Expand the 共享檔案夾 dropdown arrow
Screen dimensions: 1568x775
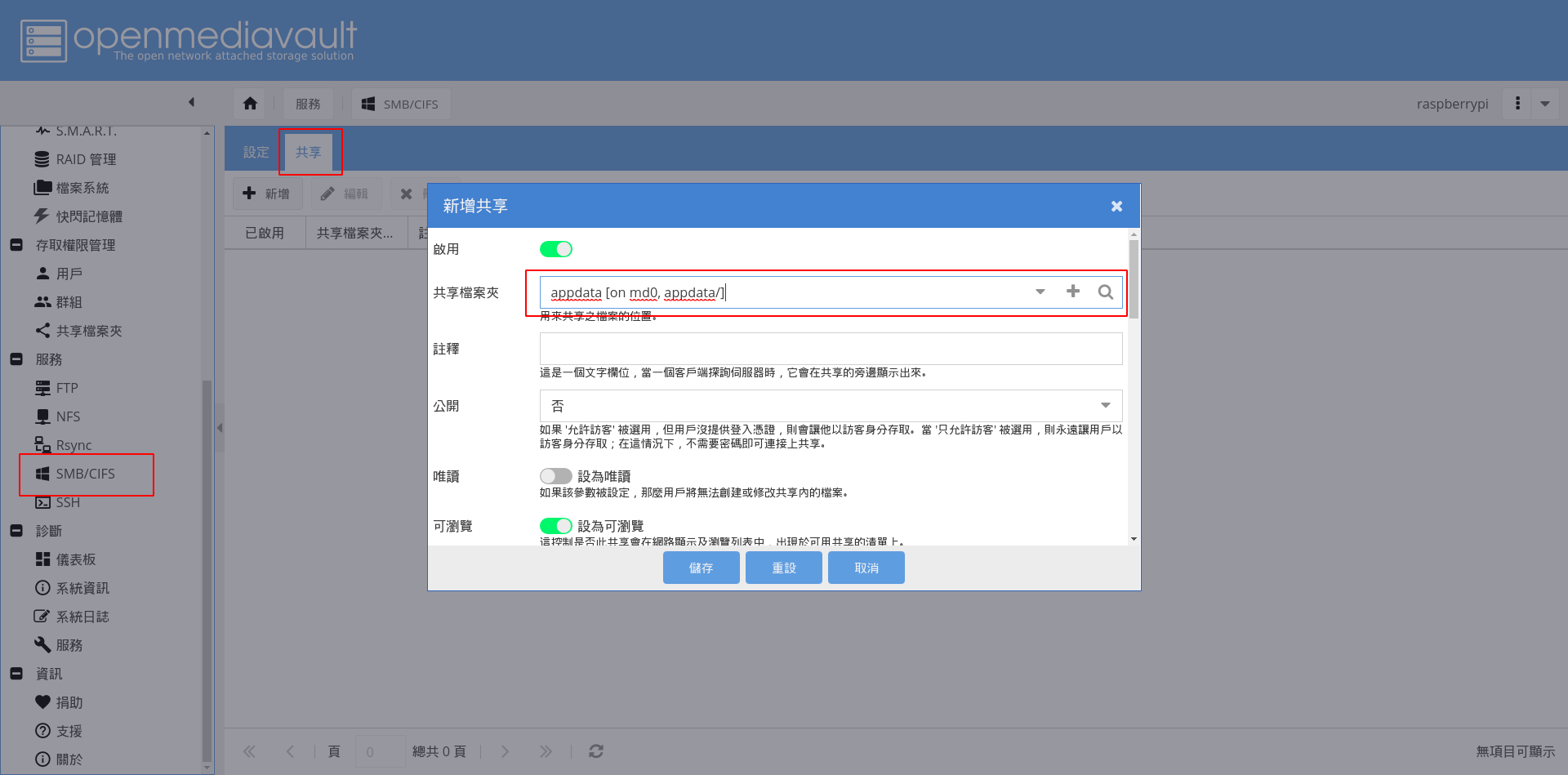1040,292
